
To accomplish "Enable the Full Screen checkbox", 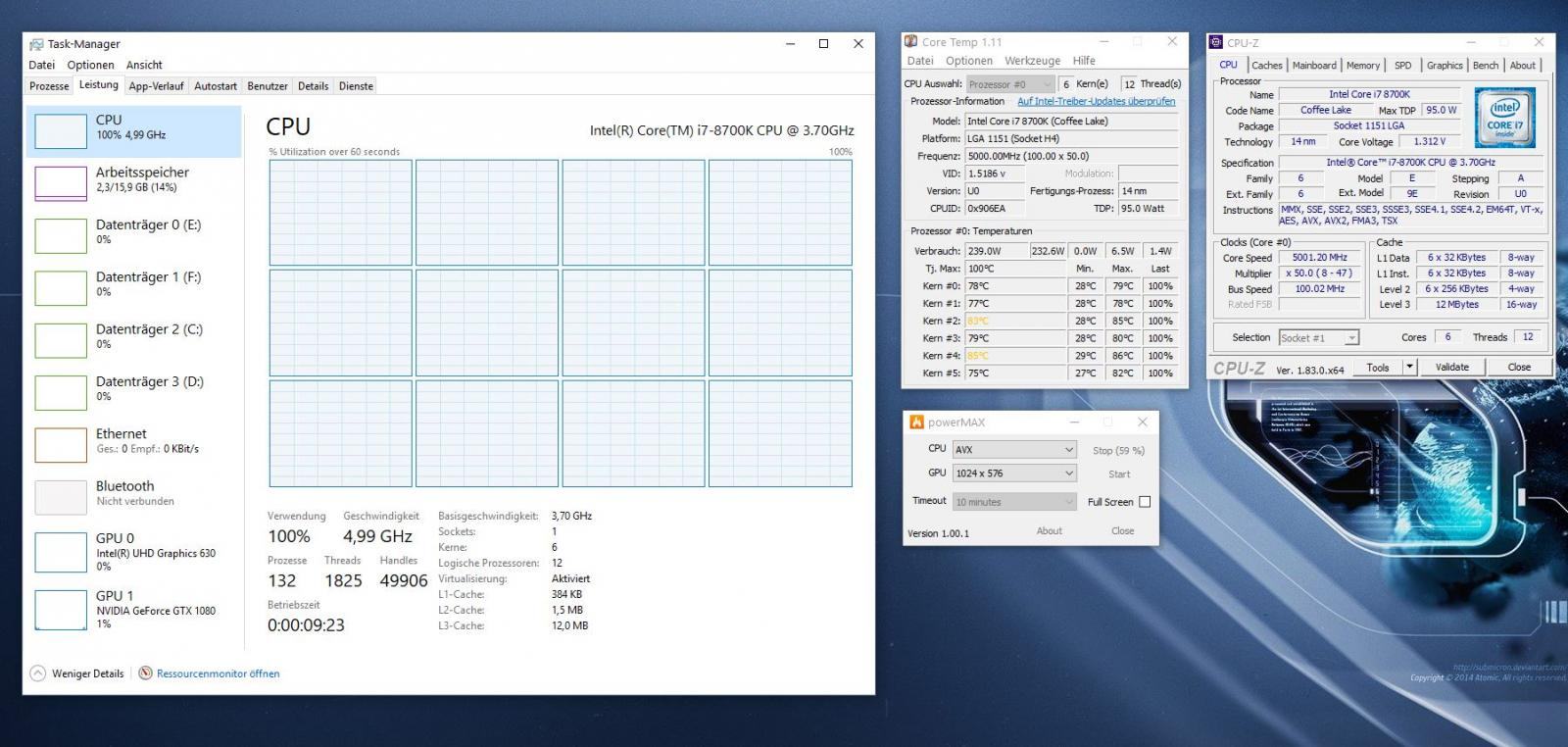I will point(1144,502).
